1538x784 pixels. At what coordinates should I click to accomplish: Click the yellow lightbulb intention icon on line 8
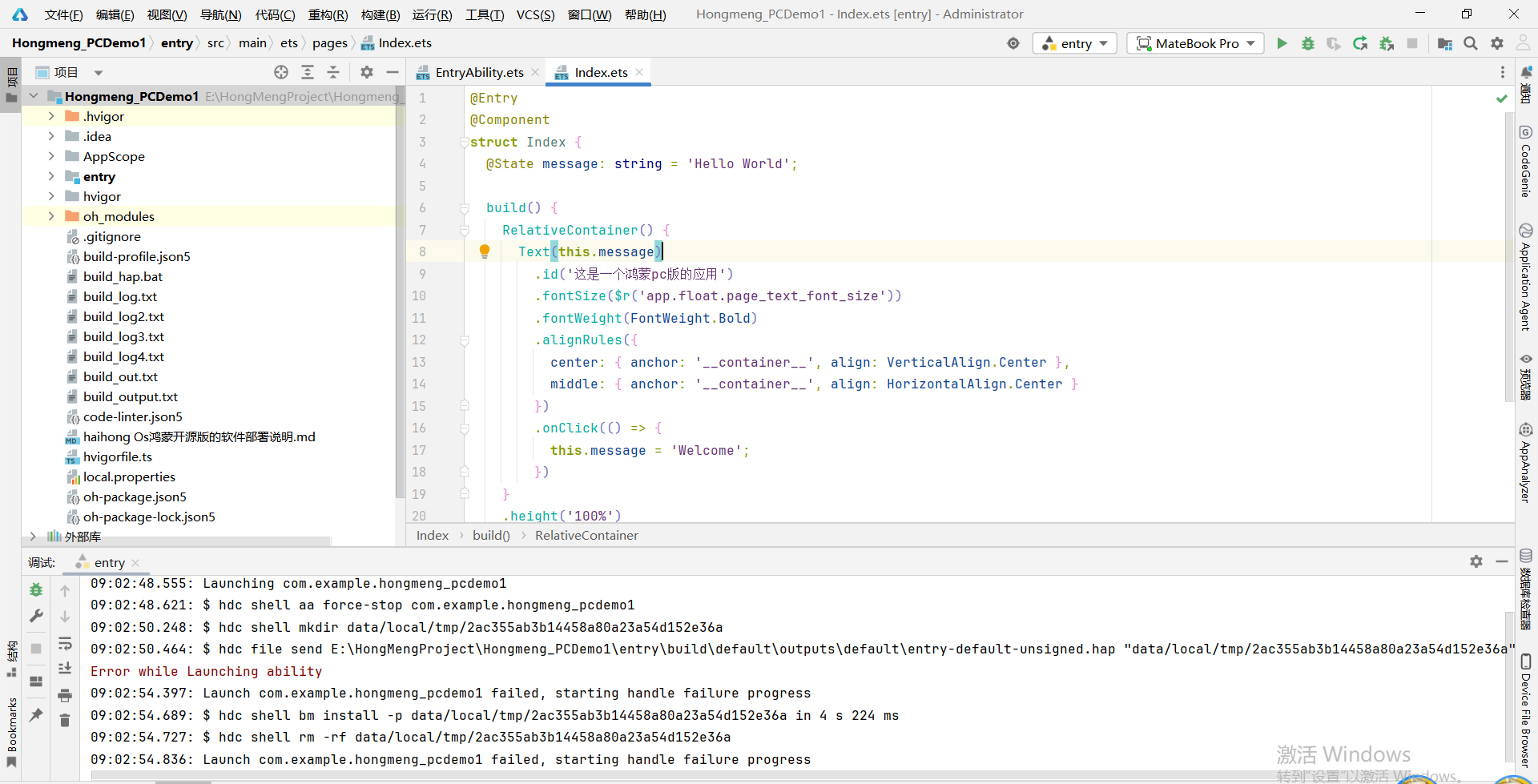click(x=485, y=251)
